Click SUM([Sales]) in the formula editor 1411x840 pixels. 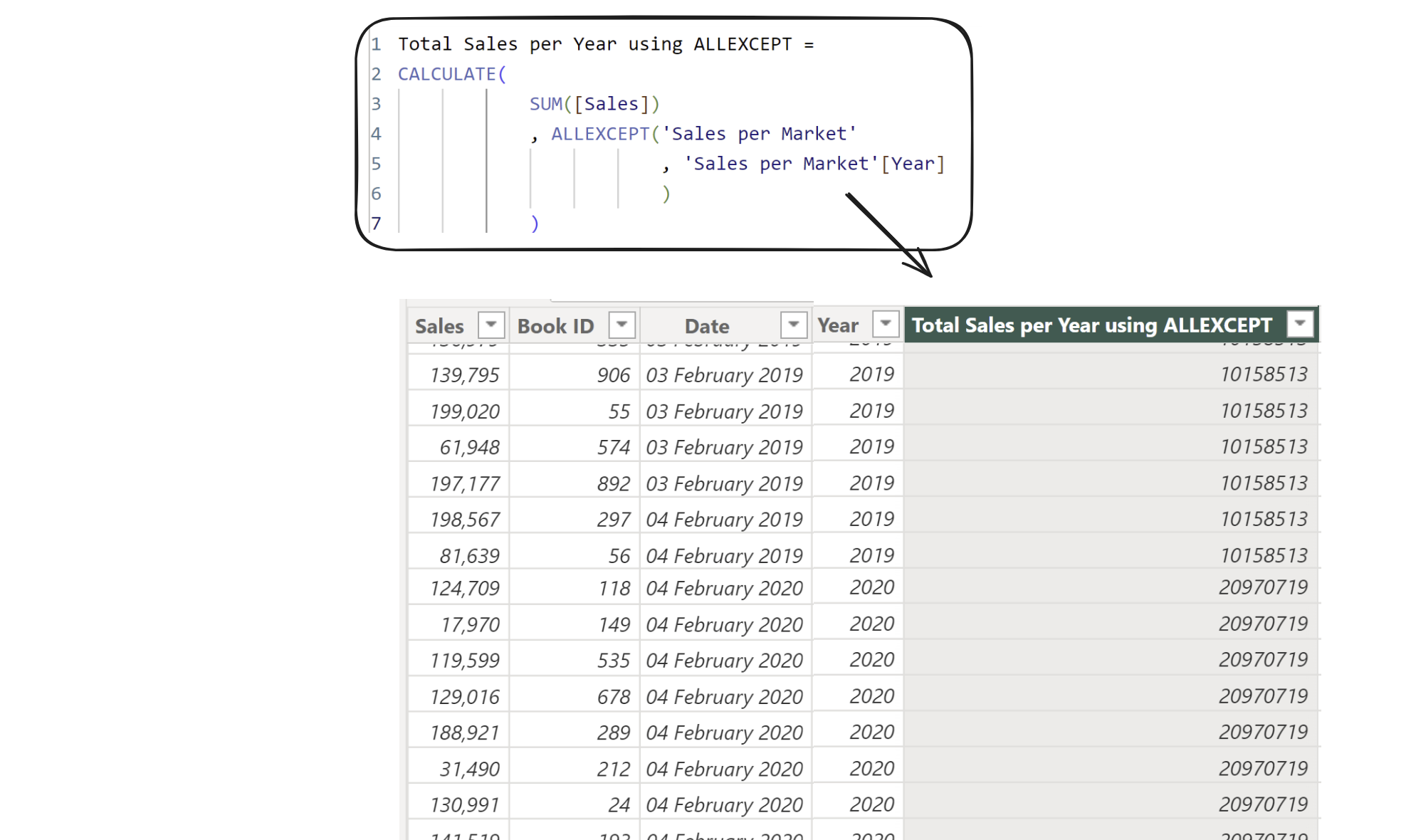pyautogui.click(x=594, y=104)
